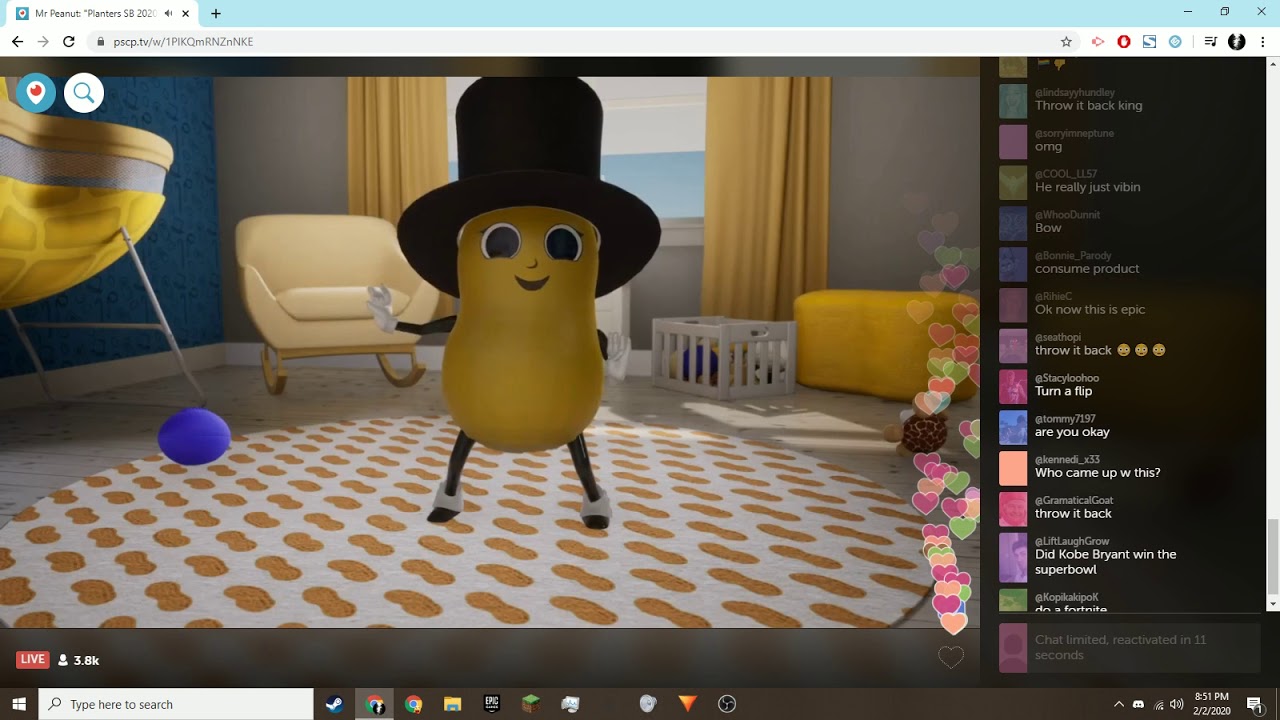Open @Bonnie_Parody's profile from chat
This screenshot has width=1280, height=720.
[1073, 256]
